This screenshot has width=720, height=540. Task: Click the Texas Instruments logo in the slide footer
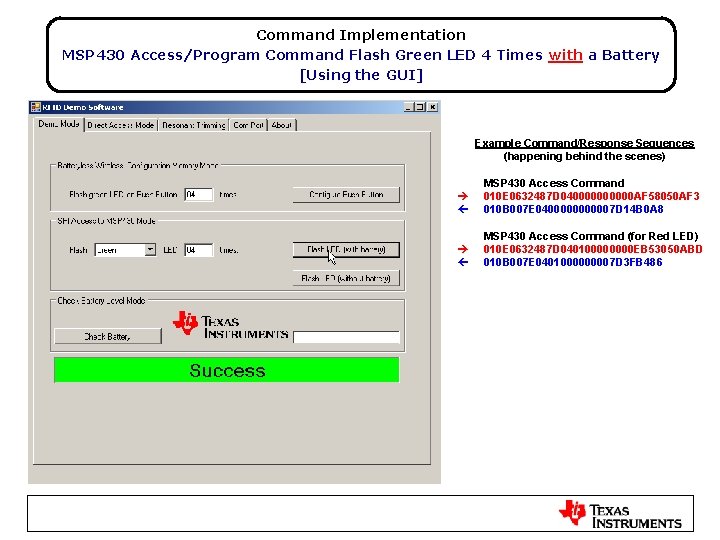click(x=620, y=514)
